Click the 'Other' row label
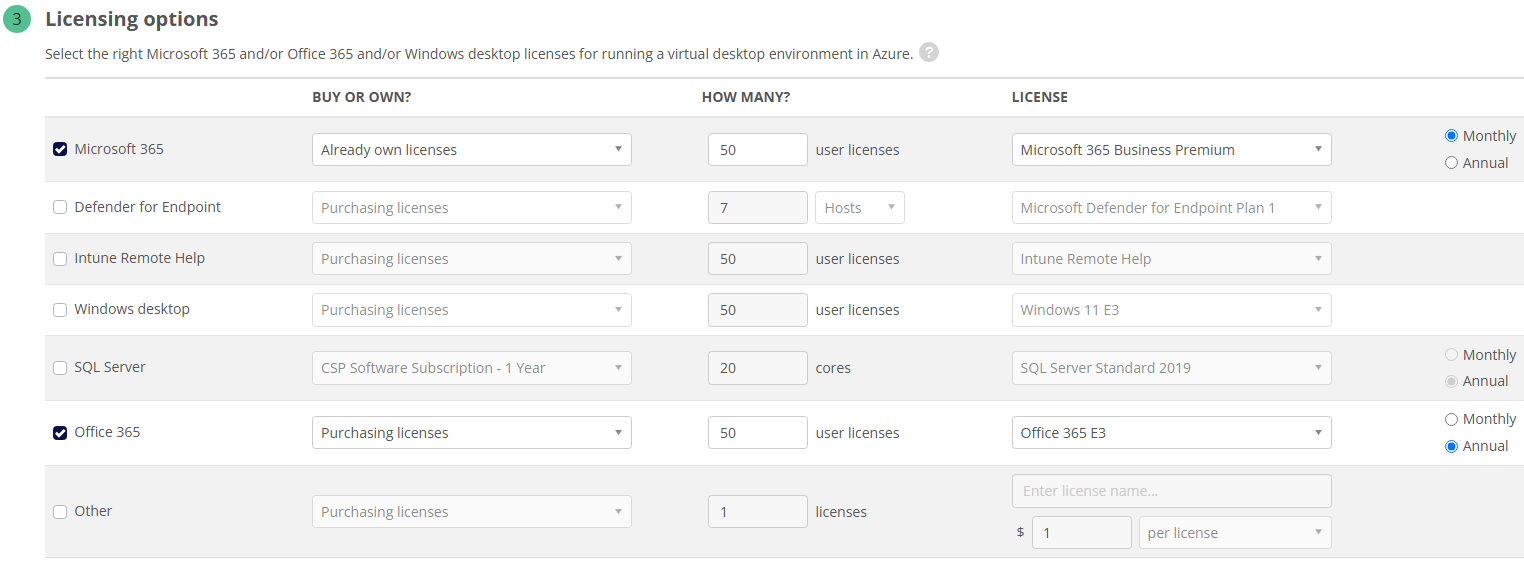The image size is (1524, 569). [x=93, y=511]
